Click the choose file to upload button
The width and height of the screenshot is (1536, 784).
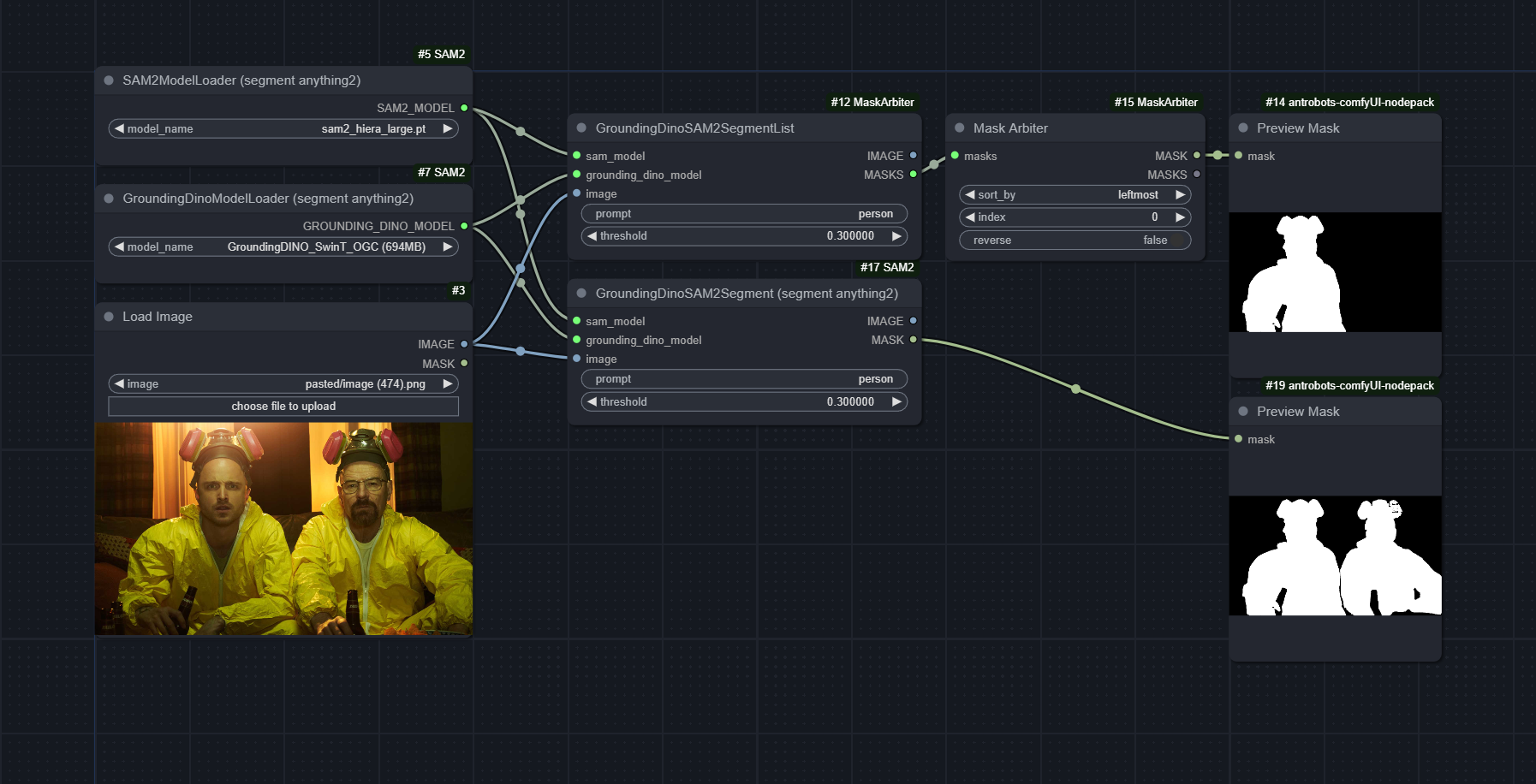tap(283, 407)
